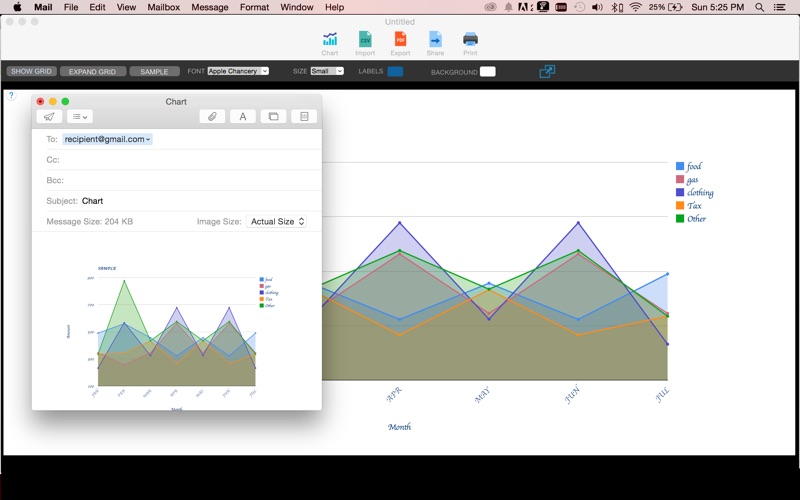Click the chart image in message body
Viewport: 800px width, 500px height.
[177, 337]
